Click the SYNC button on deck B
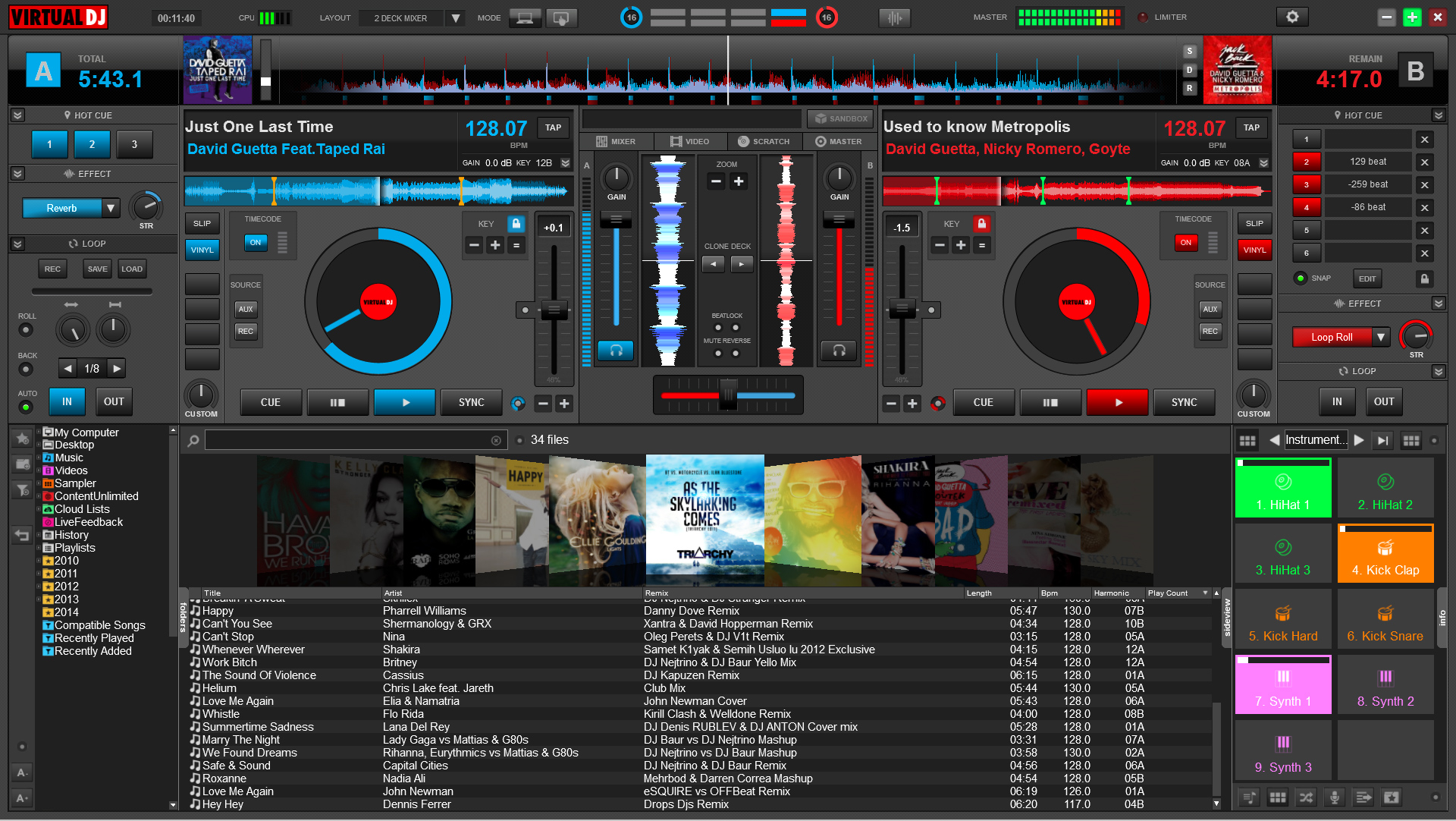 pyautogui.click(x=1184, y=402)
